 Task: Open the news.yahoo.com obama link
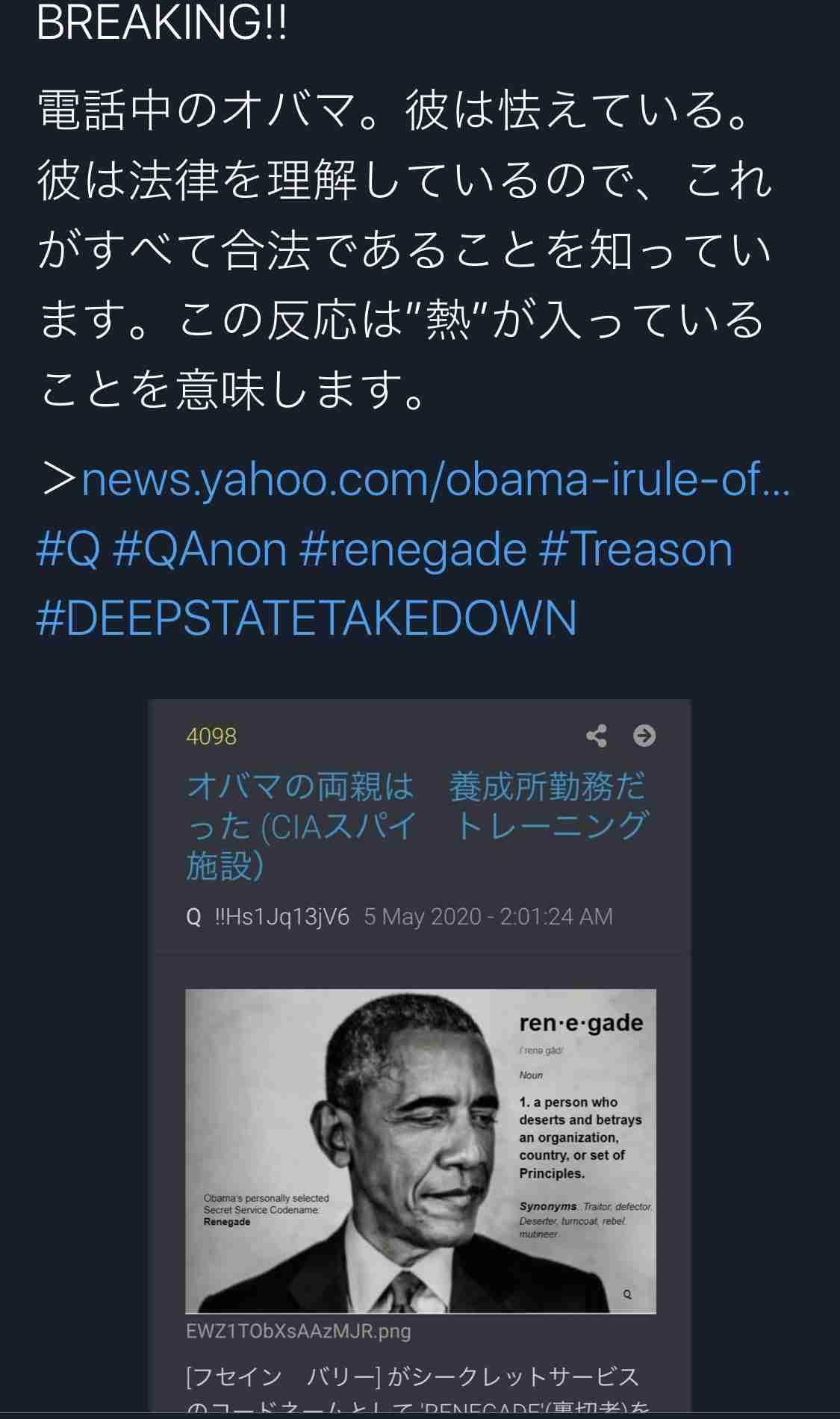point(435,479)
